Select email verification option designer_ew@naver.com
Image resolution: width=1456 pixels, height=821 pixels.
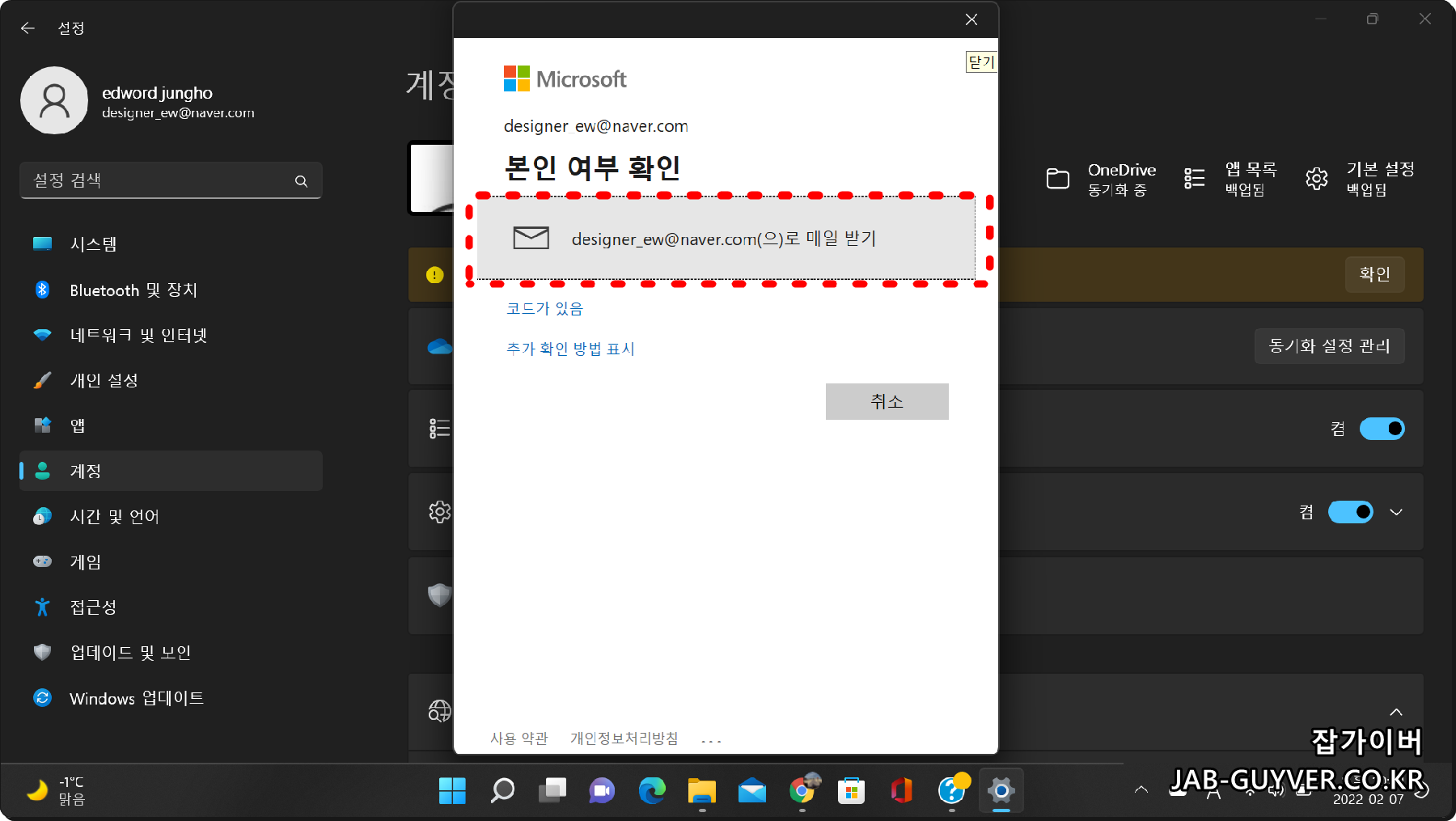pos(726,239)
